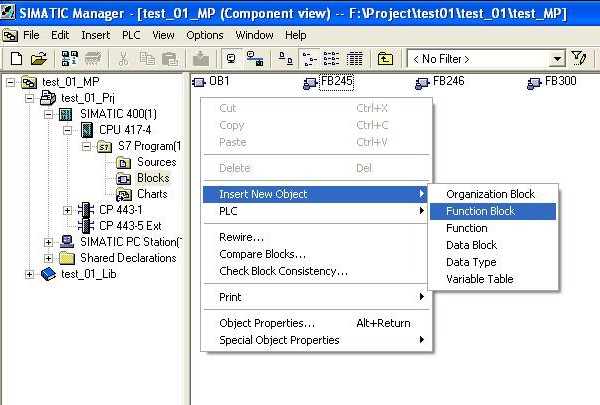Click Check Block Consistency... entry
The width and height of the screenshot is (600, 405).
coord(315,271)
